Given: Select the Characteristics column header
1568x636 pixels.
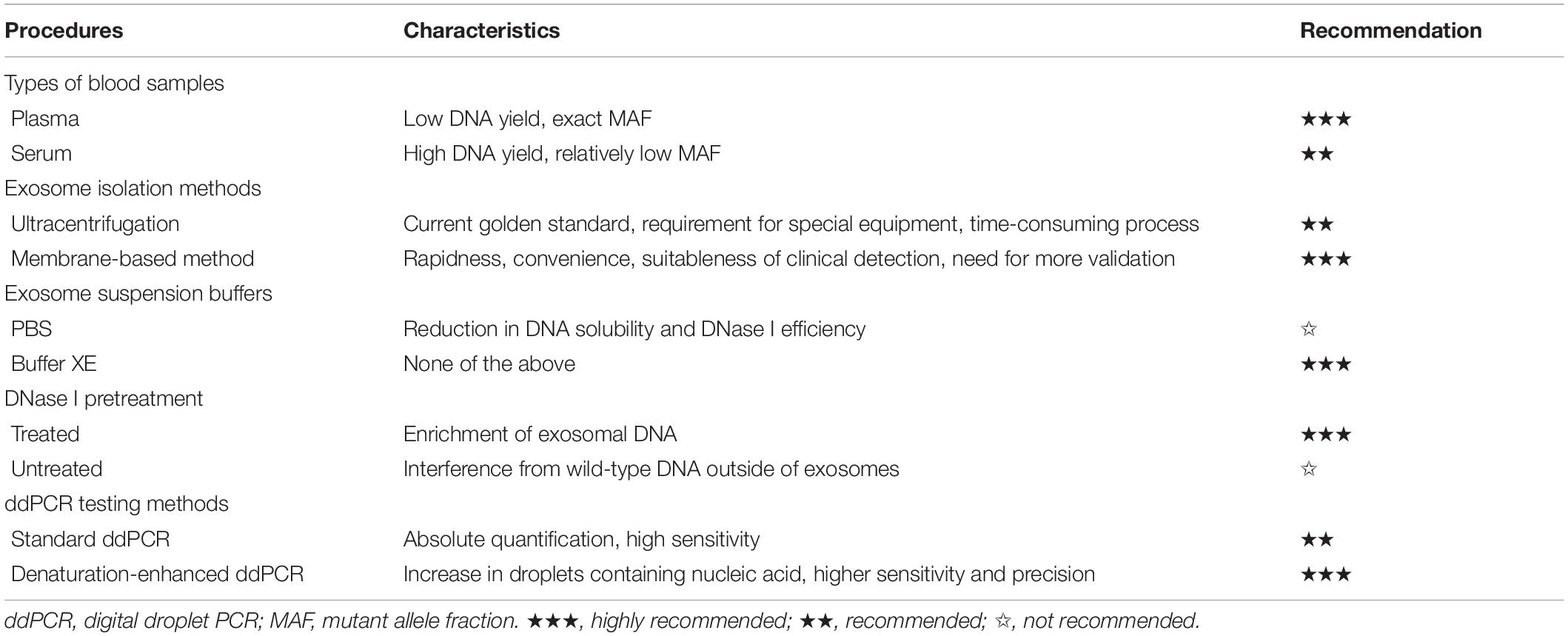Looking at the screenshot, I should pos(481,30).
